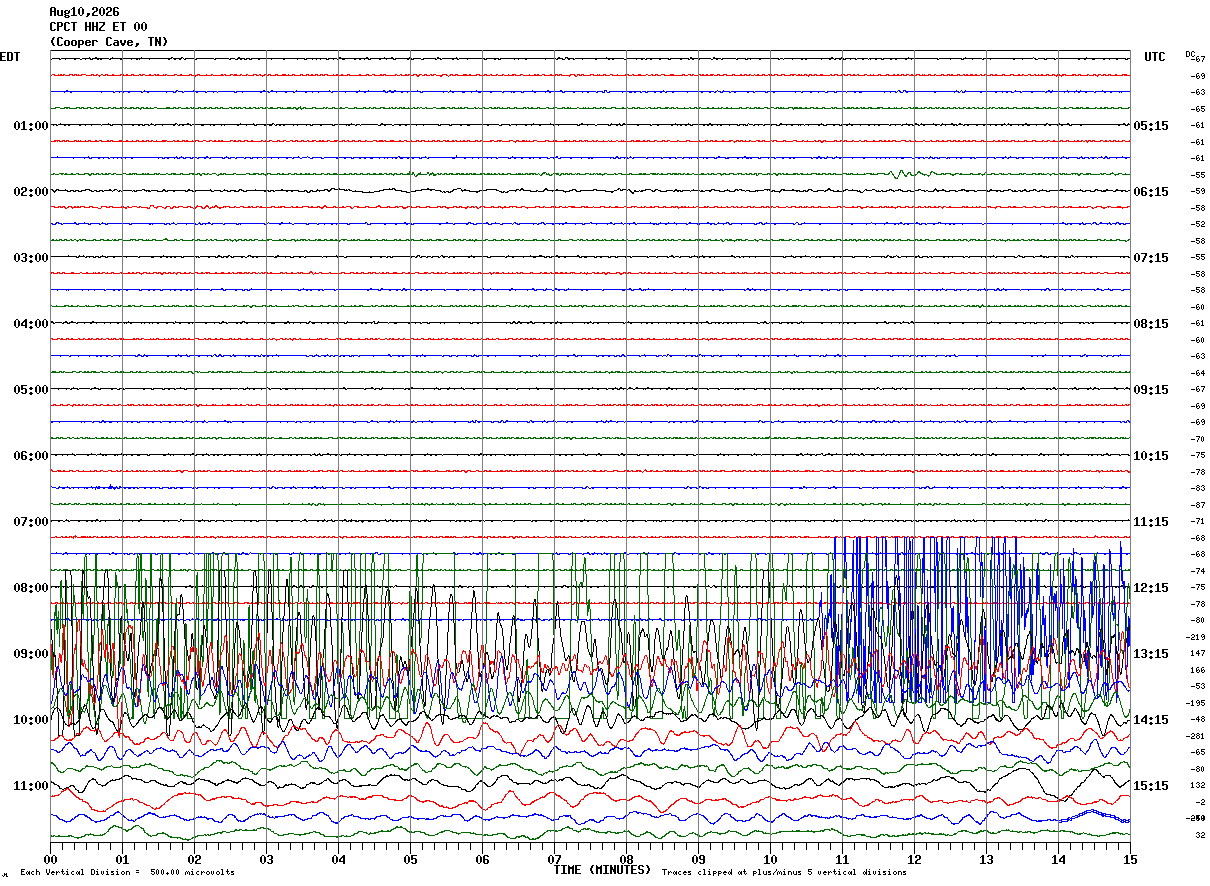Click the EDT timezone label
Viewport: 1210px width, 886px height.
pyautogui.click(x=9, y=57)
